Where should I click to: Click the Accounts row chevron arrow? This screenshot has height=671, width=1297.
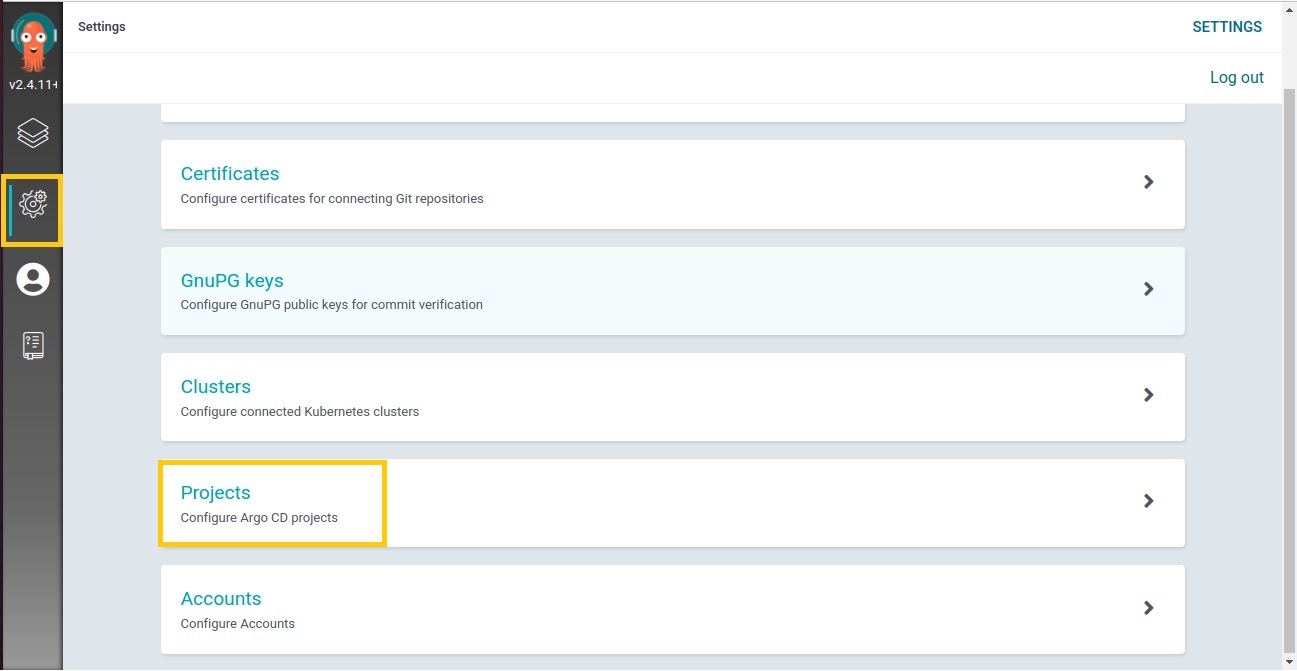[1148, 608]
